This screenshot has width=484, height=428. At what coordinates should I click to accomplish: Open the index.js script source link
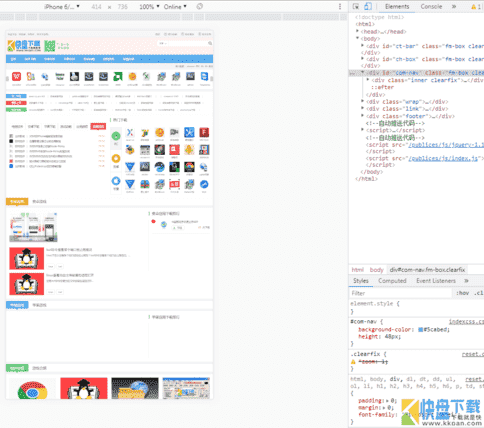tap(443, 158)
